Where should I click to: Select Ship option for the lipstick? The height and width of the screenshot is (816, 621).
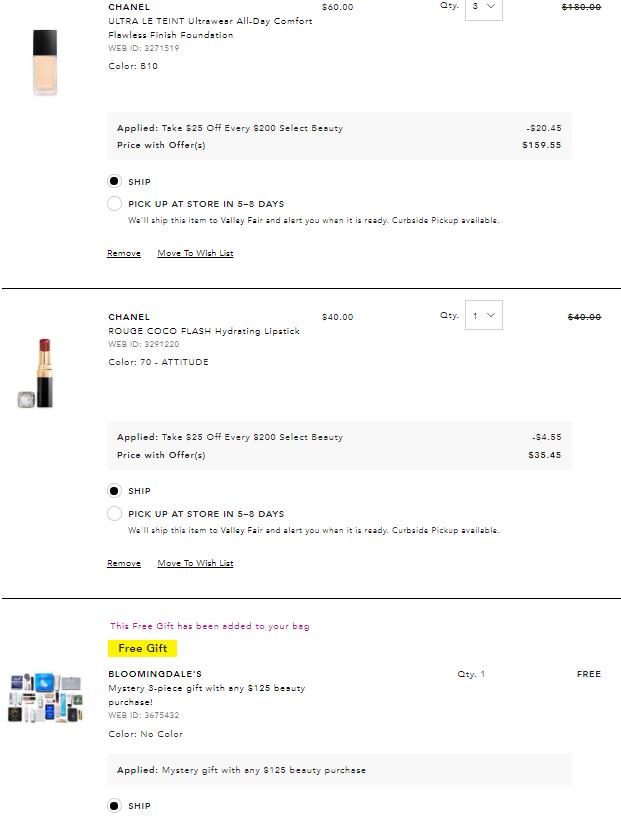114,491
